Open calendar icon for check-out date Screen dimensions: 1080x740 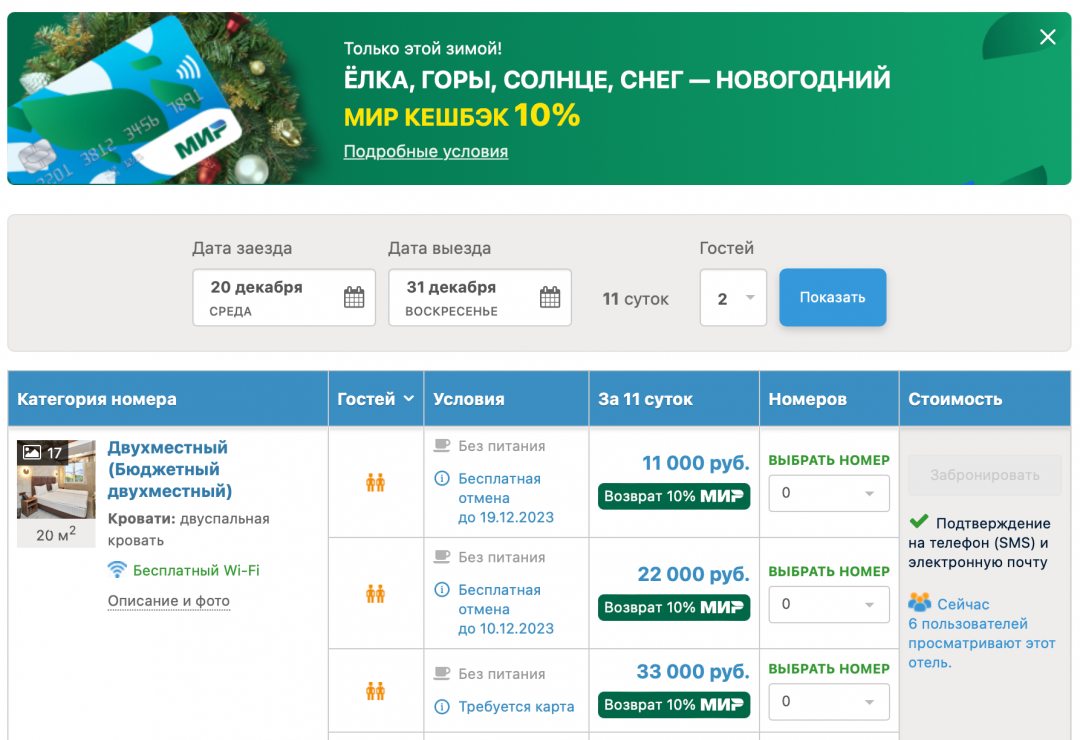(550, 298)
